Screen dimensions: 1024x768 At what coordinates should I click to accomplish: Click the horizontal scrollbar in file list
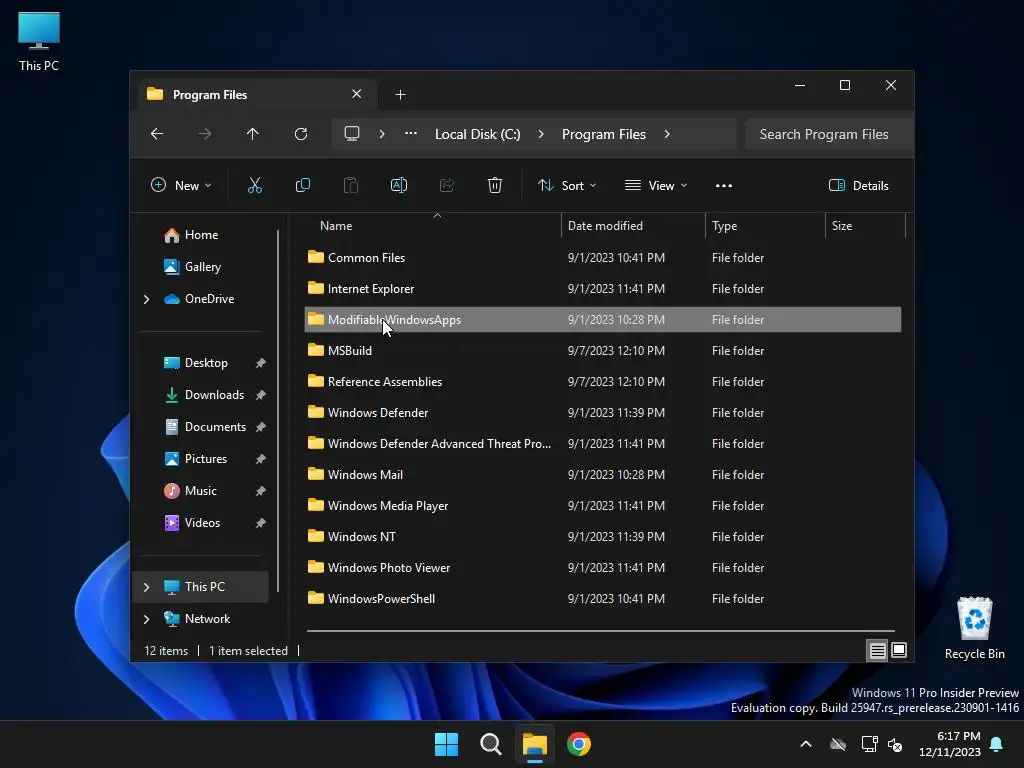click(x=600, y=631)
